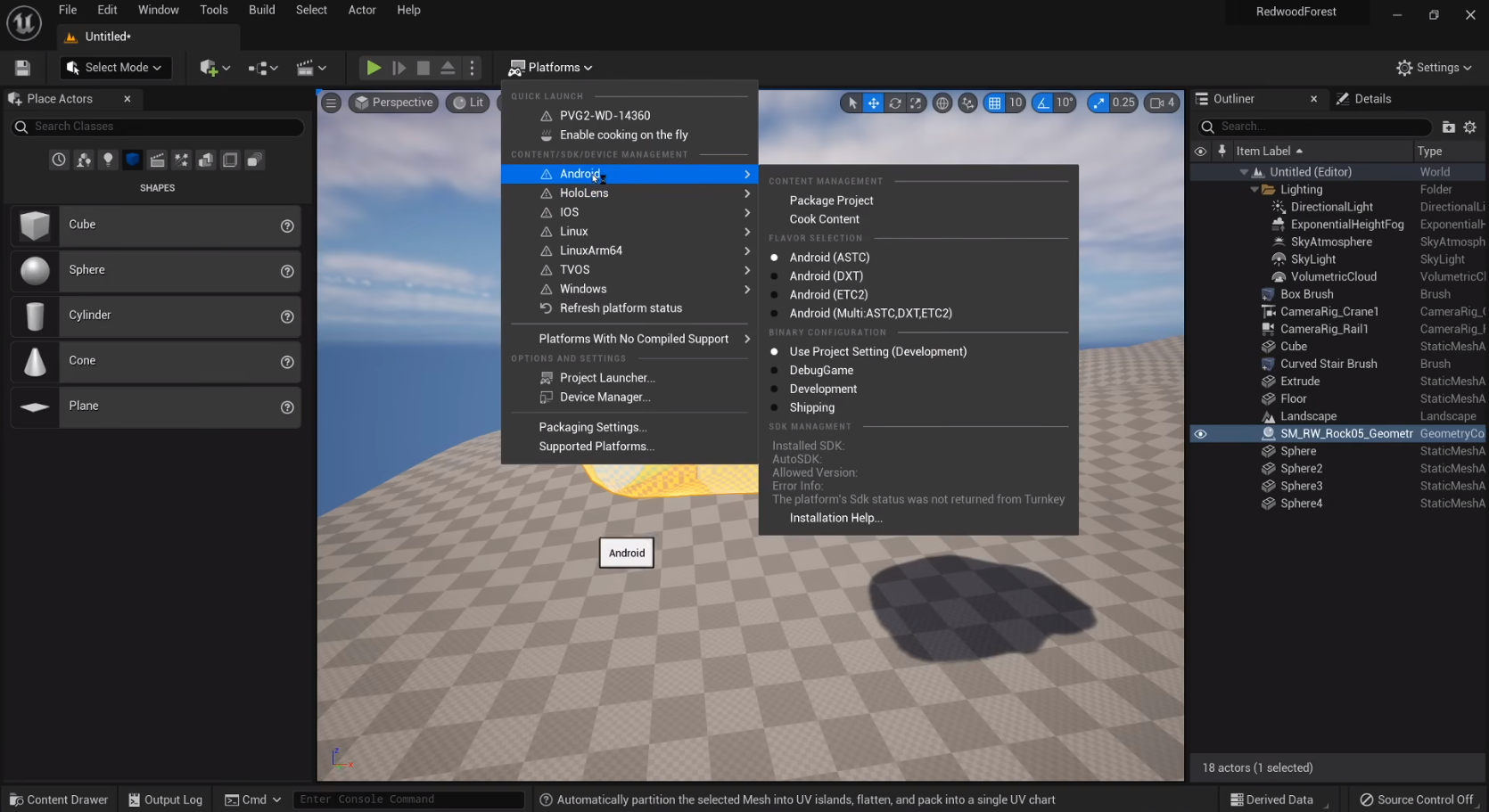This screenshot has width=1489, height=812.
Task: Open the Content Drawer
Action: (x=59, y=800)
